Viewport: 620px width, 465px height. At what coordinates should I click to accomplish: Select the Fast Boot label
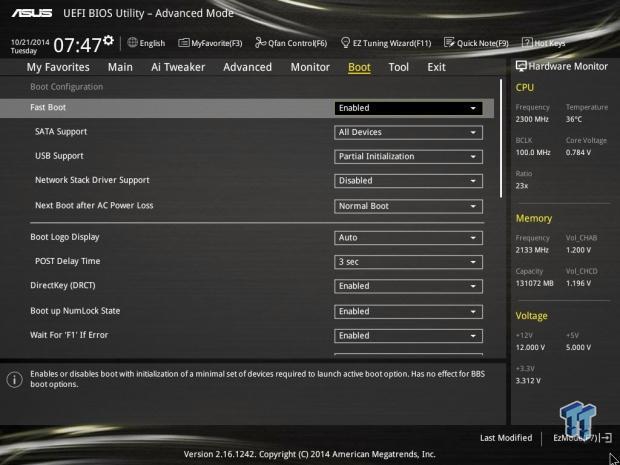pyautogui.click(x=48, y=108)
